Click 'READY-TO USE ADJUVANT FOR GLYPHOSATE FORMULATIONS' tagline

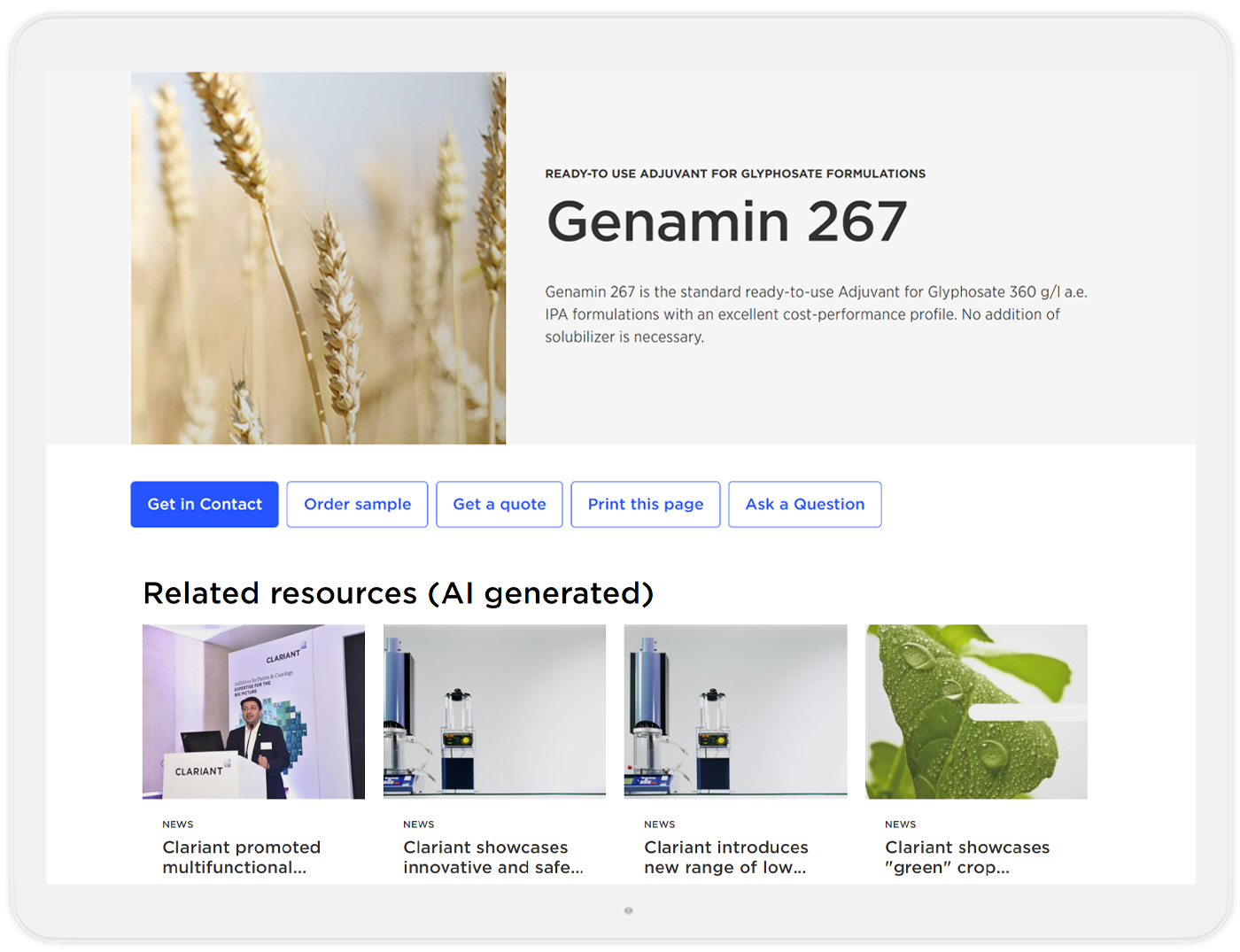tap(735, 174)
